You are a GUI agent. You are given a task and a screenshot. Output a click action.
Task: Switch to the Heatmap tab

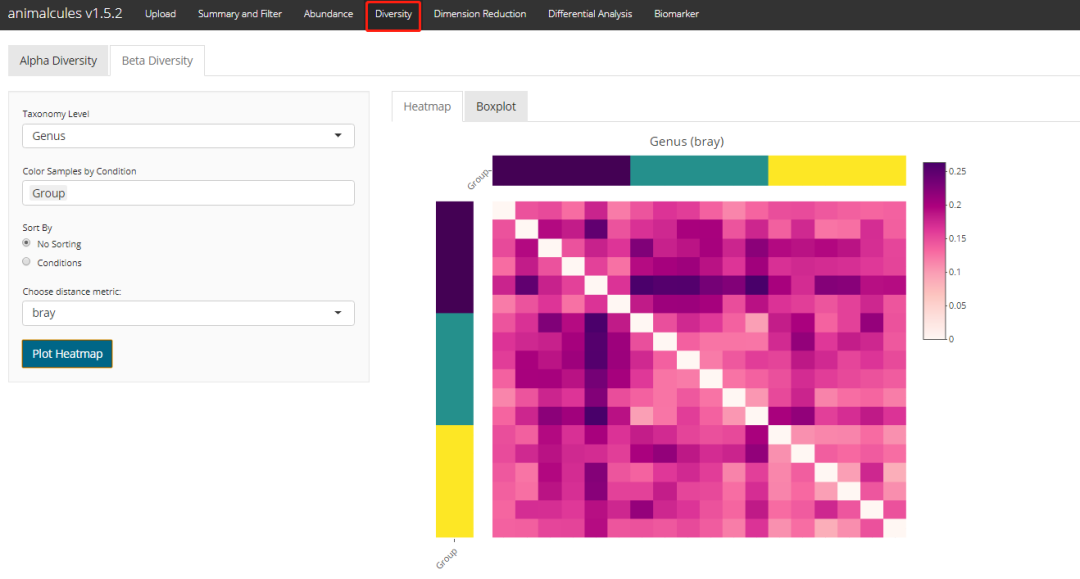[427, 107]
